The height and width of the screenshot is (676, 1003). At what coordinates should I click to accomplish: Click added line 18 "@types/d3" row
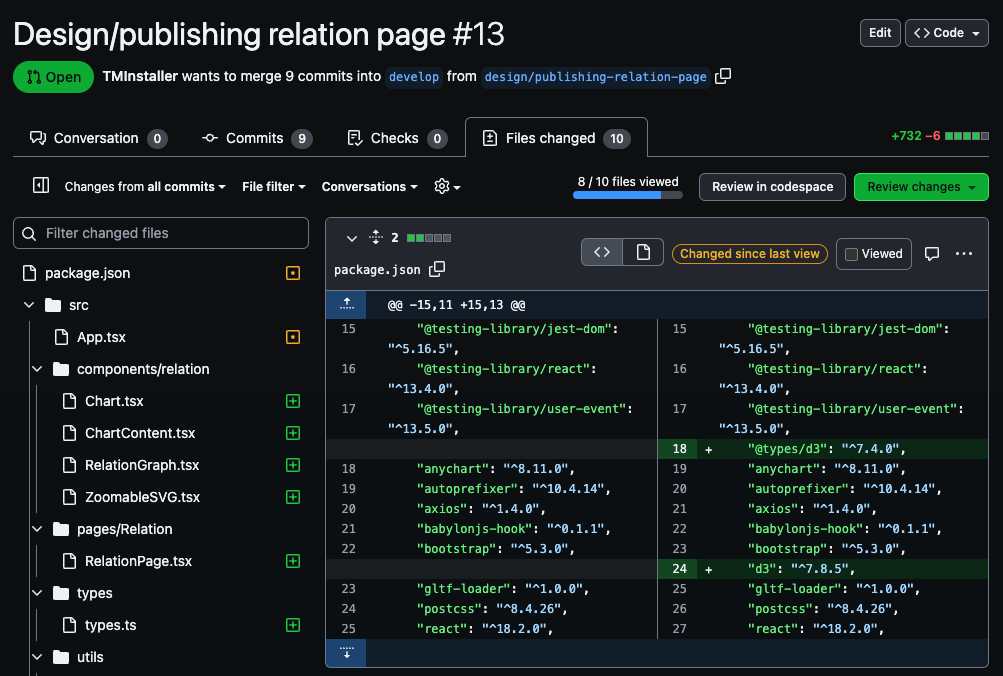click(823, 449)
